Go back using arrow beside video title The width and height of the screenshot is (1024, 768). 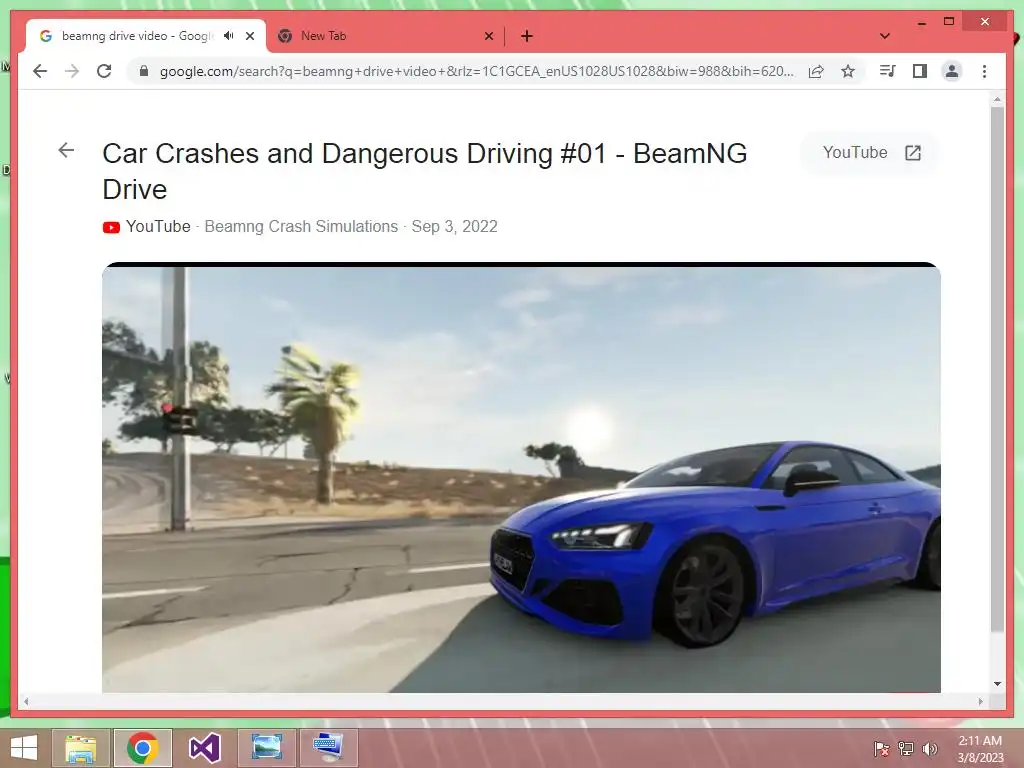pyautogui.click(x=66, y=150)
